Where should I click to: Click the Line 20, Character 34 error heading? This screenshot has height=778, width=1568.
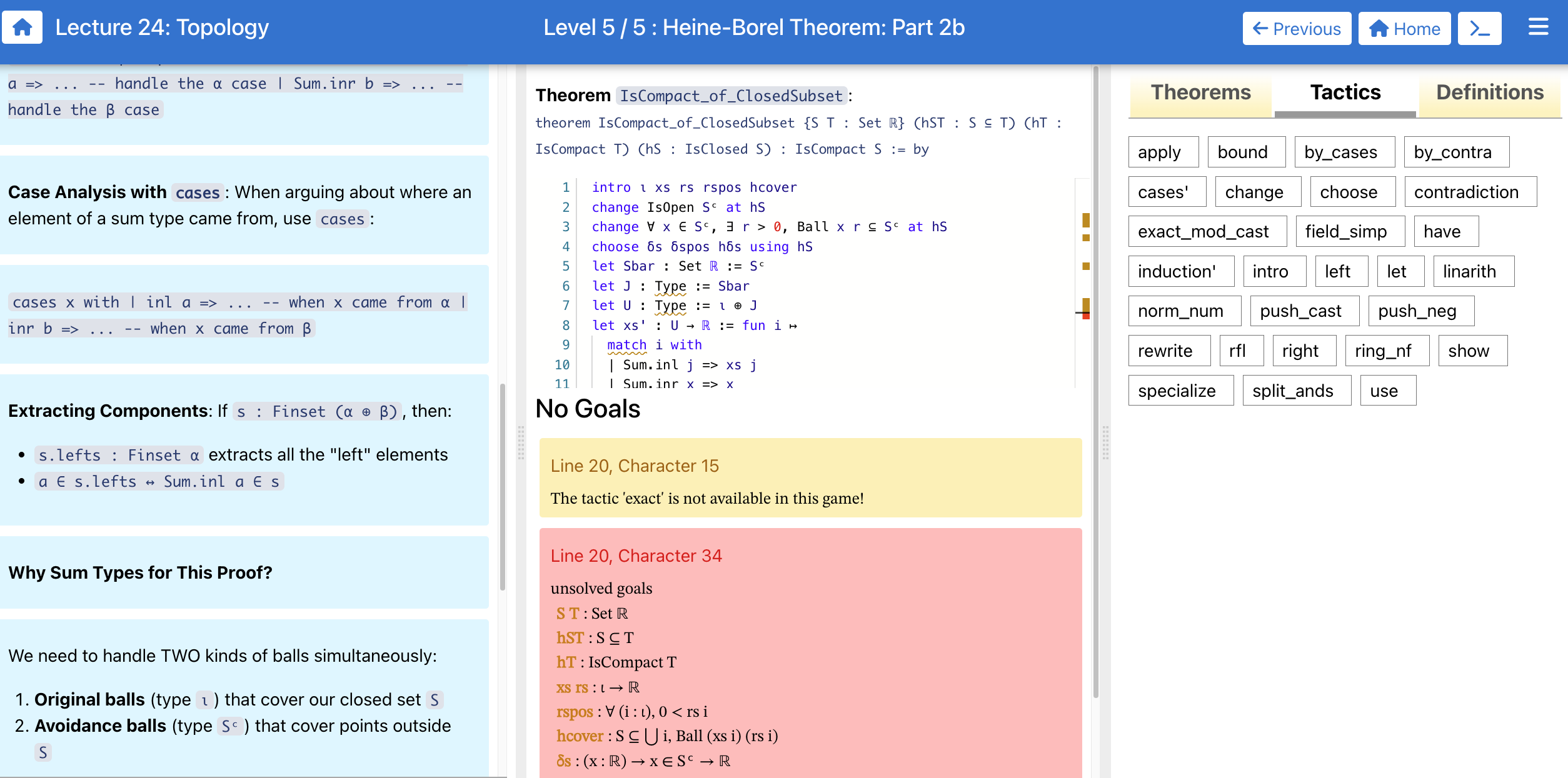(x=636, y=556)
